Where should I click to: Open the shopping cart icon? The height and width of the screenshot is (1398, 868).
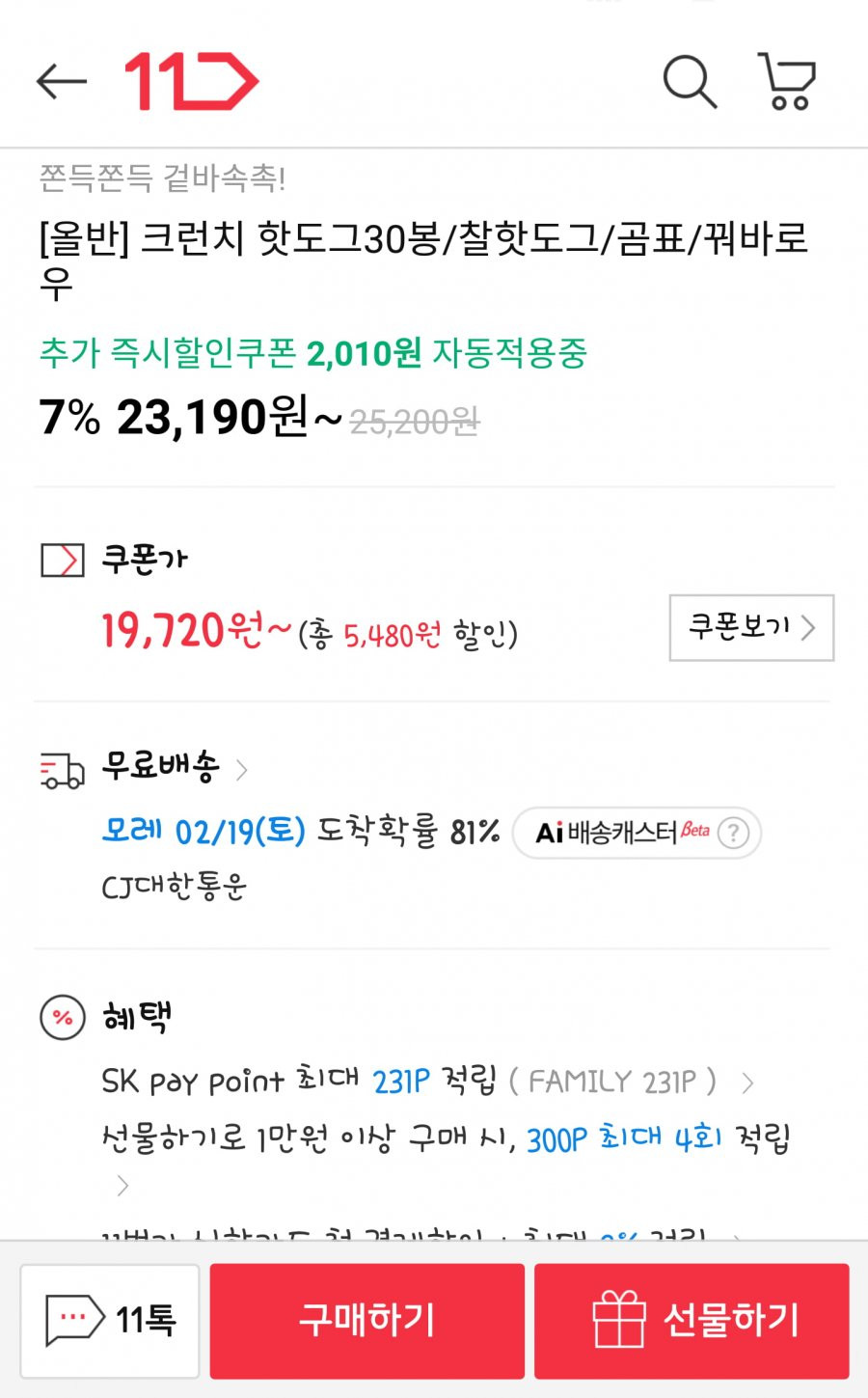point(788,81)
